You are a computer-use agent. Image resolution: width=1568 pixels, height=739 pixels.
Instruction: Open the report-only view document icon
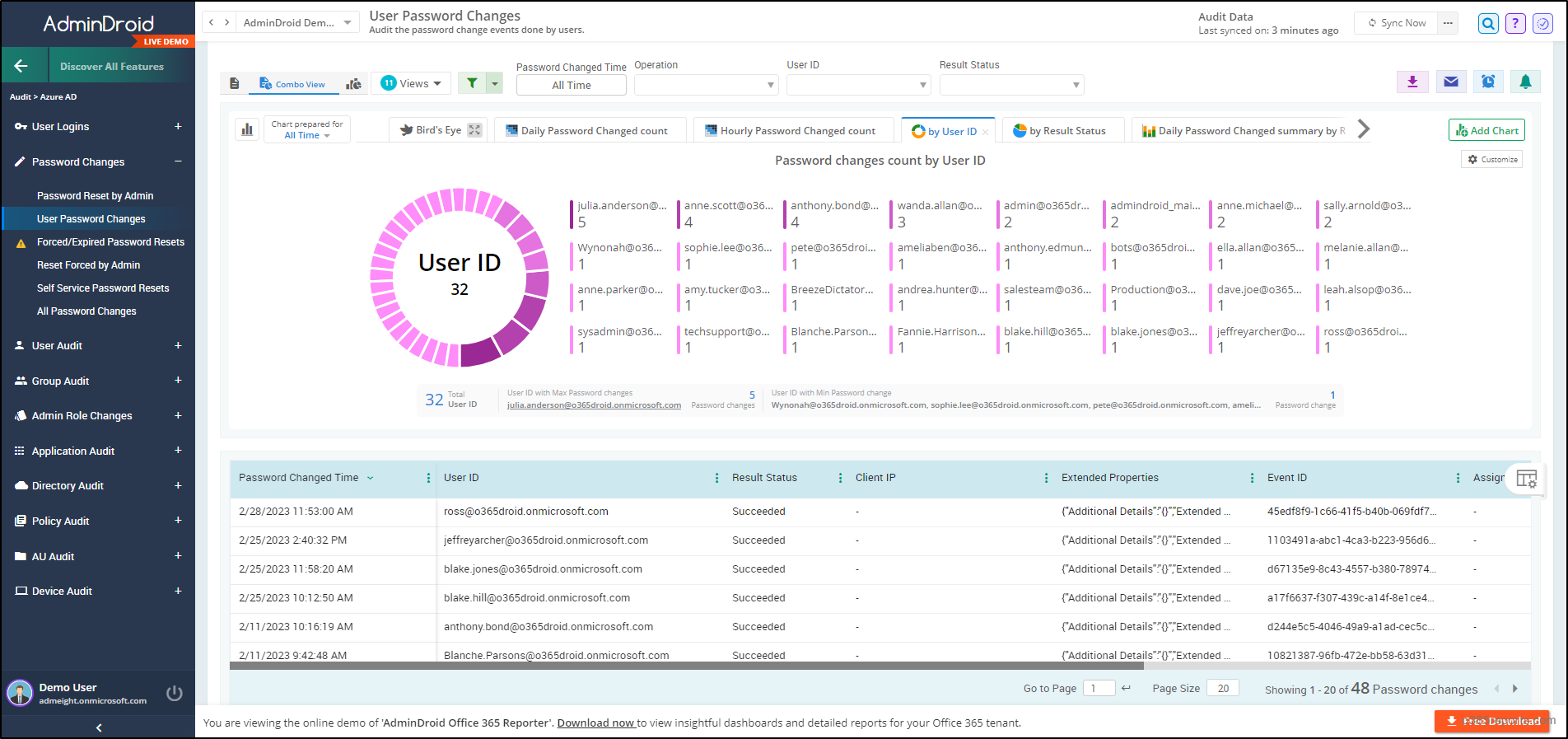tap(235, 83)
